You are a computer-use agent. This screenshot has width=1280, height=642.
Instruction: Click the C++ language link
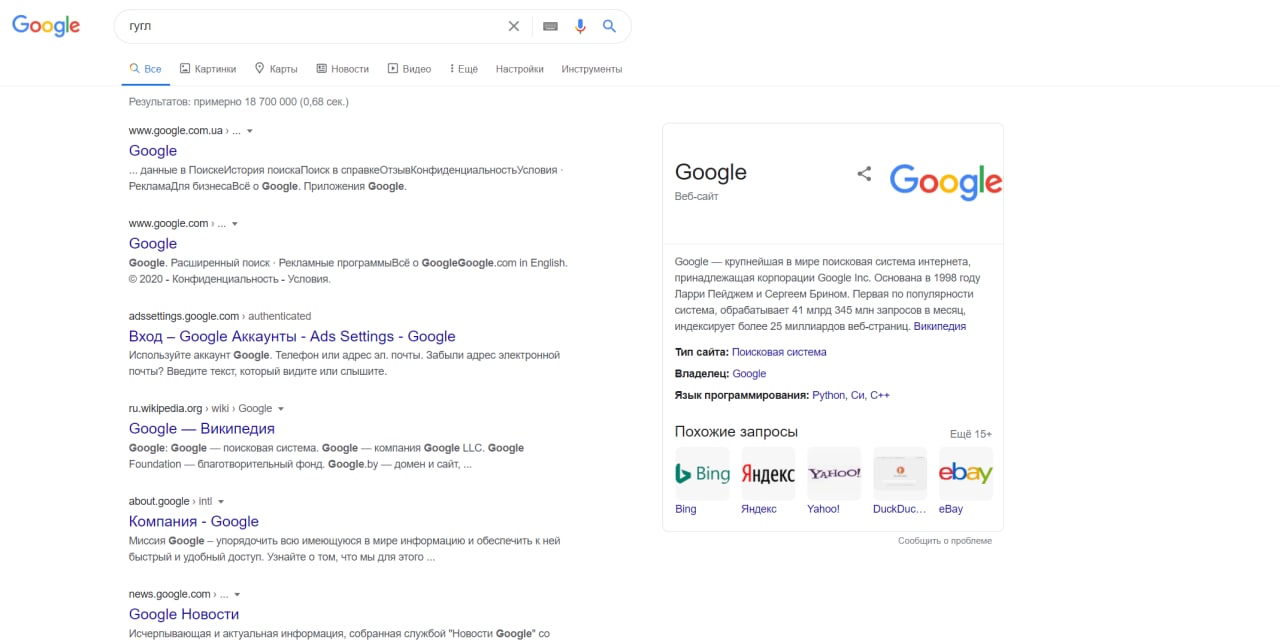[880, 395]
